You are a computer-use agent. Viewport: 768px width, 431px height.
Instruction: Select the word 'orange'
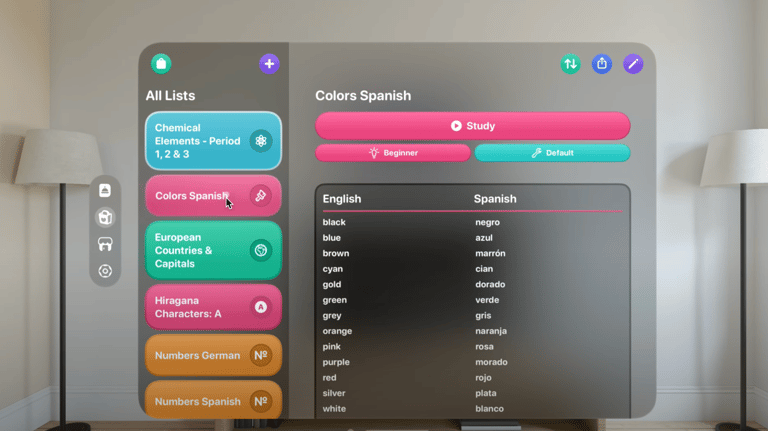[337, 332]
